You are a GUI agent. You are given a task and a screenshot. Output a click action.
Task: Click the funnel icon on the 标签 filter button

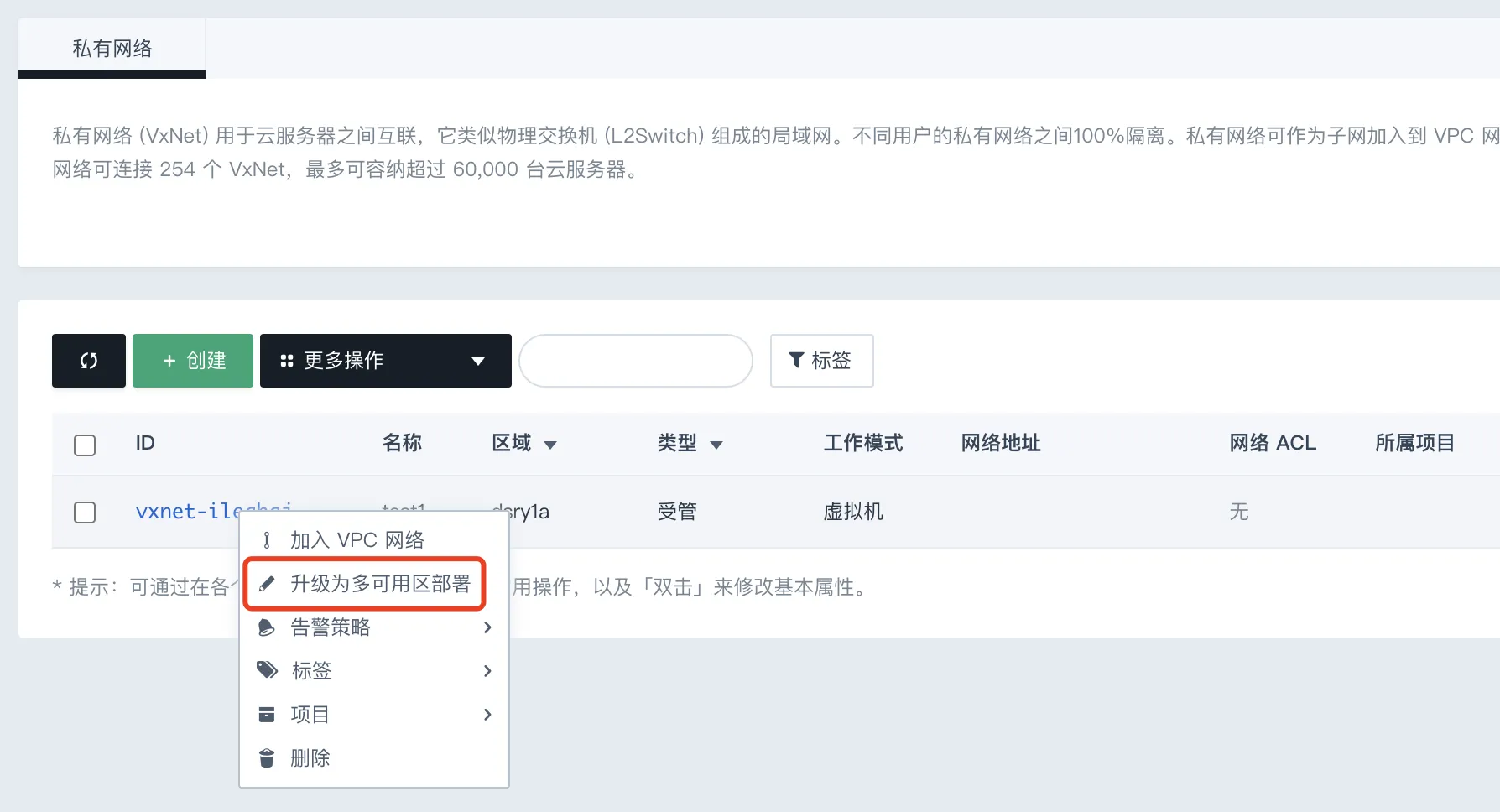pos(797,360)
